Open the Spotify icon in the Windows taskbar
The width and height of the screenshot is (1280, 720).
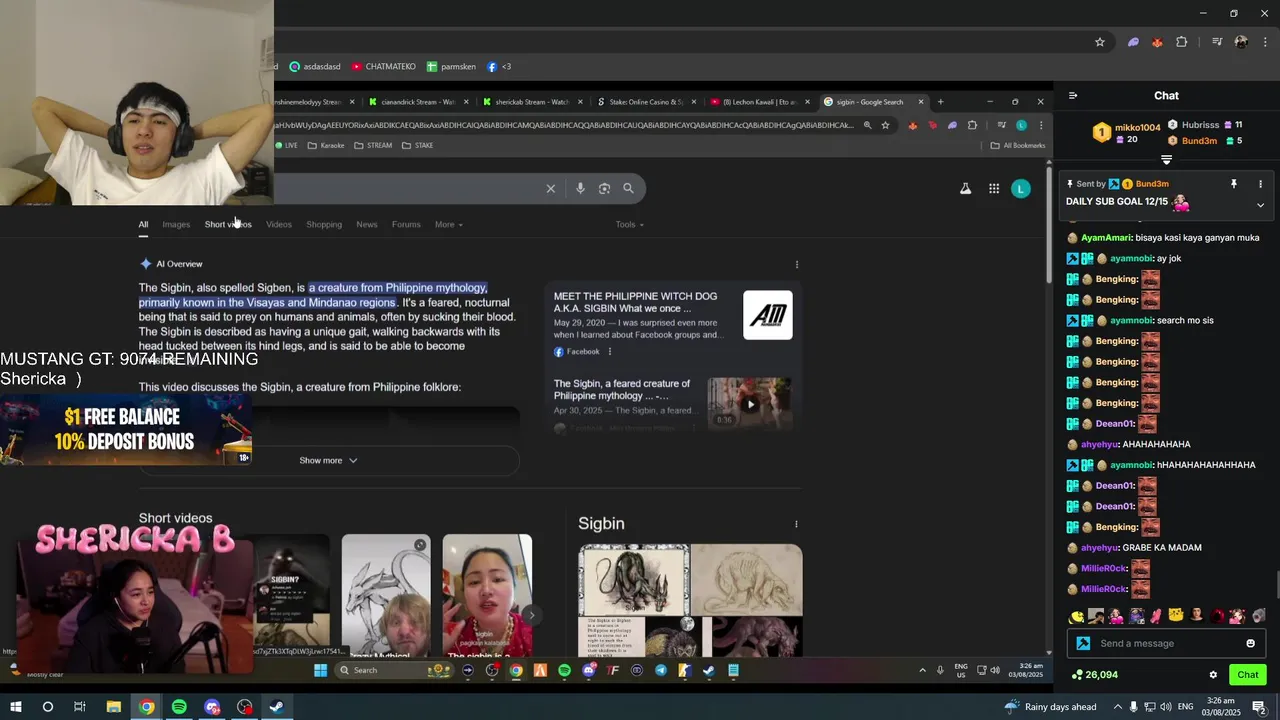179,707
